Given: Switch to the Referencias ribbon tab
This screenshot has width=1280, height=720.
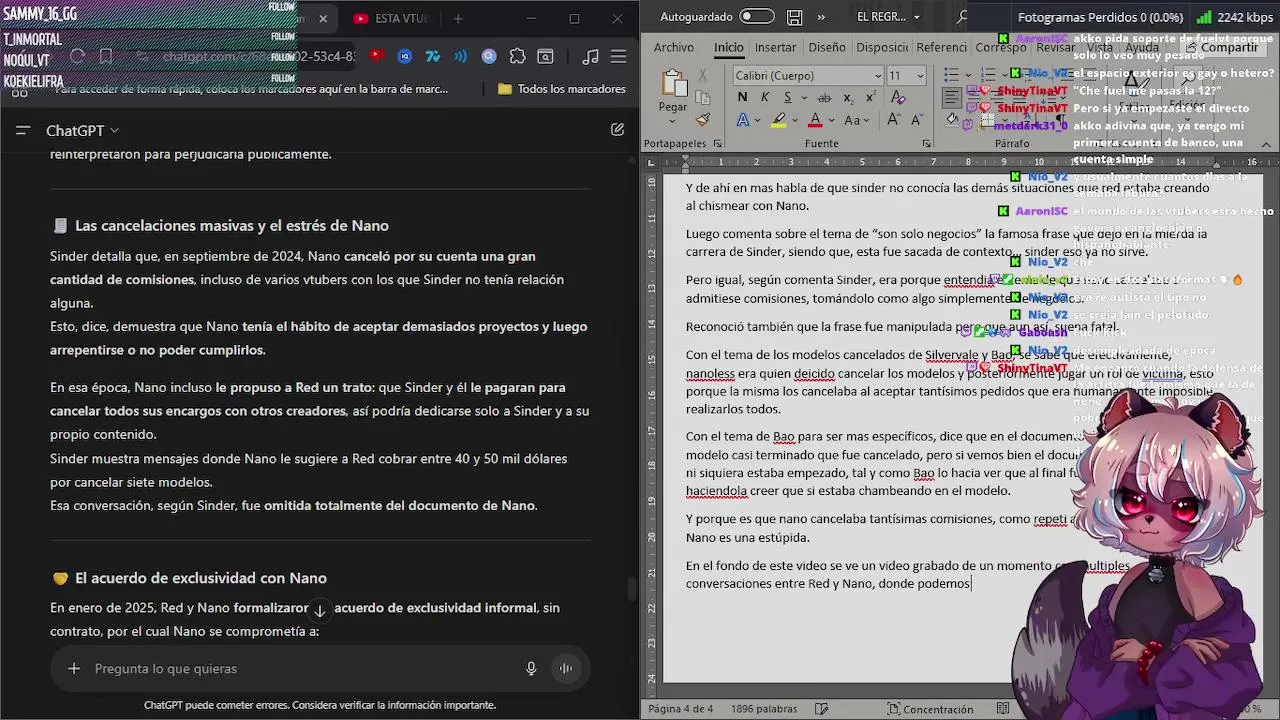Looking at the screenshot, I should [941, 47].
